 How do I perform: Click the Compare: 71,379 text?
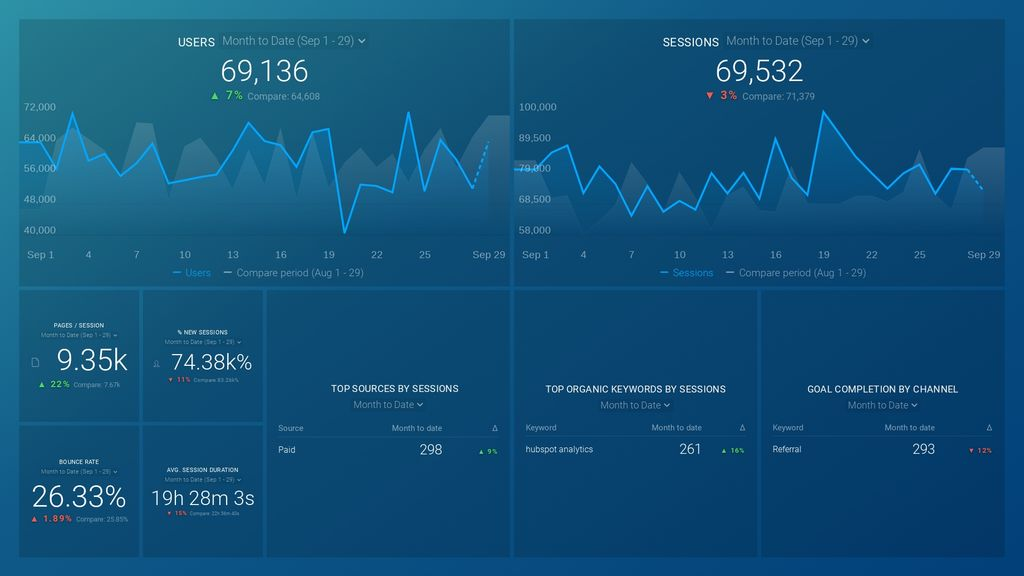(778, 96)
